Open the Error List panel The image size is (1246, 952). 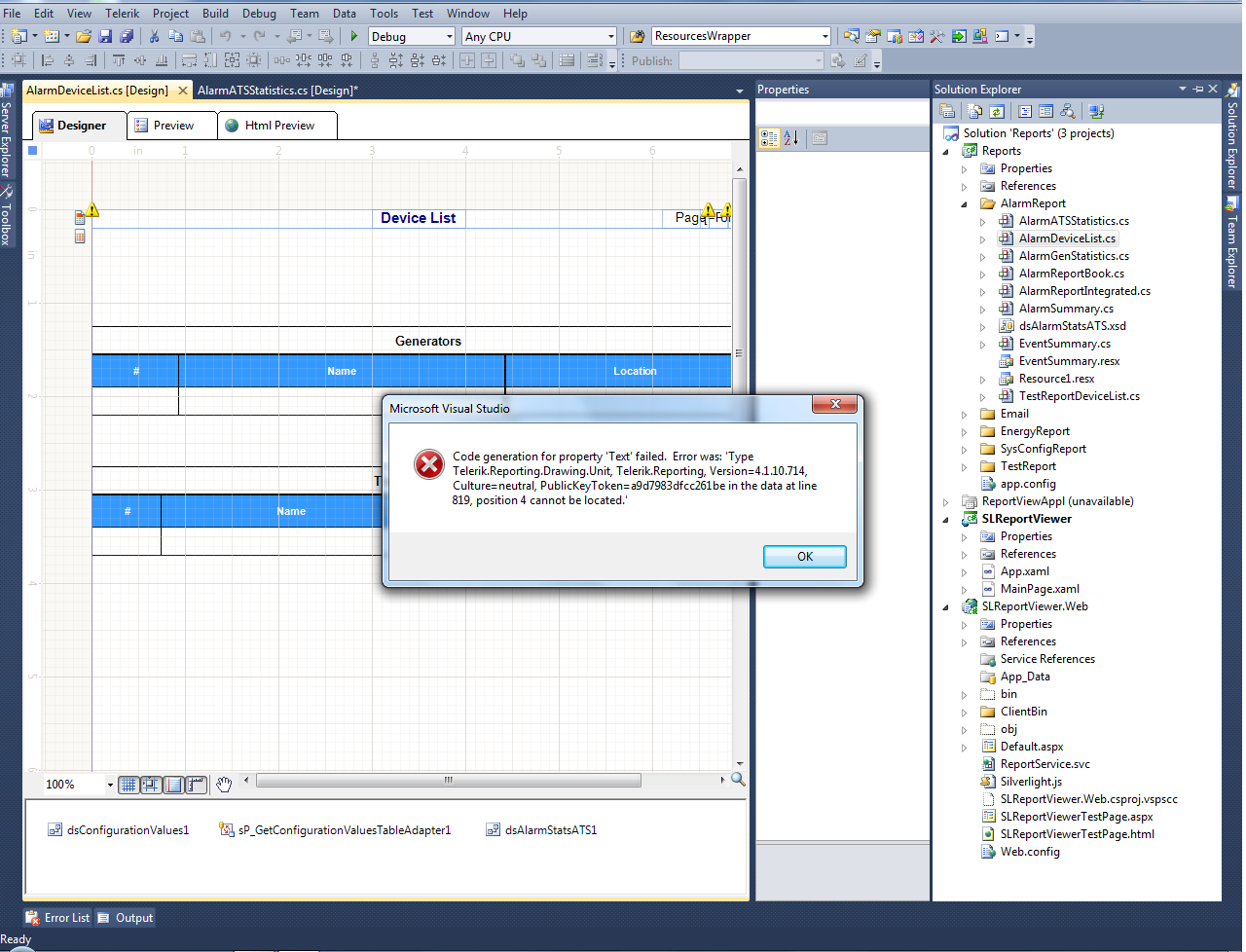(58, 918)
